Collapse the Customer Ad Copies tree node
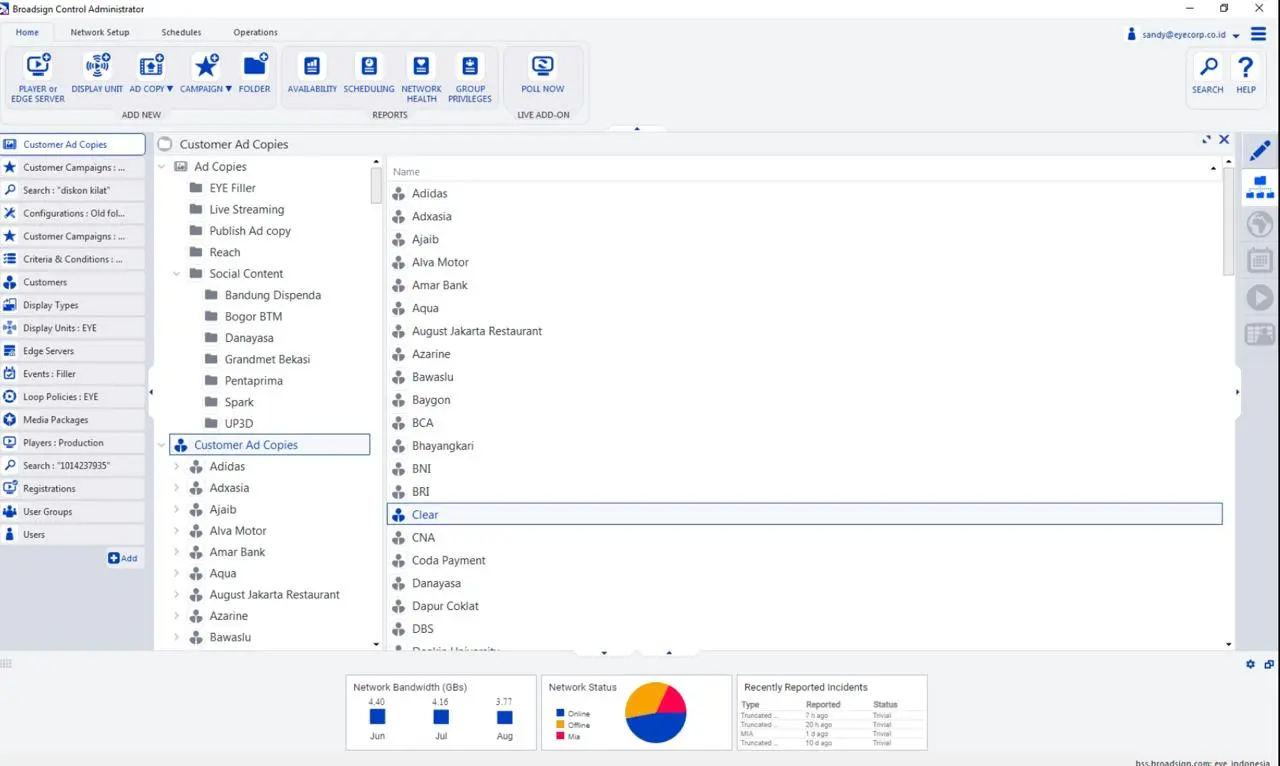This screenshot has width=1280, height=766. click(x=162, y=445)
